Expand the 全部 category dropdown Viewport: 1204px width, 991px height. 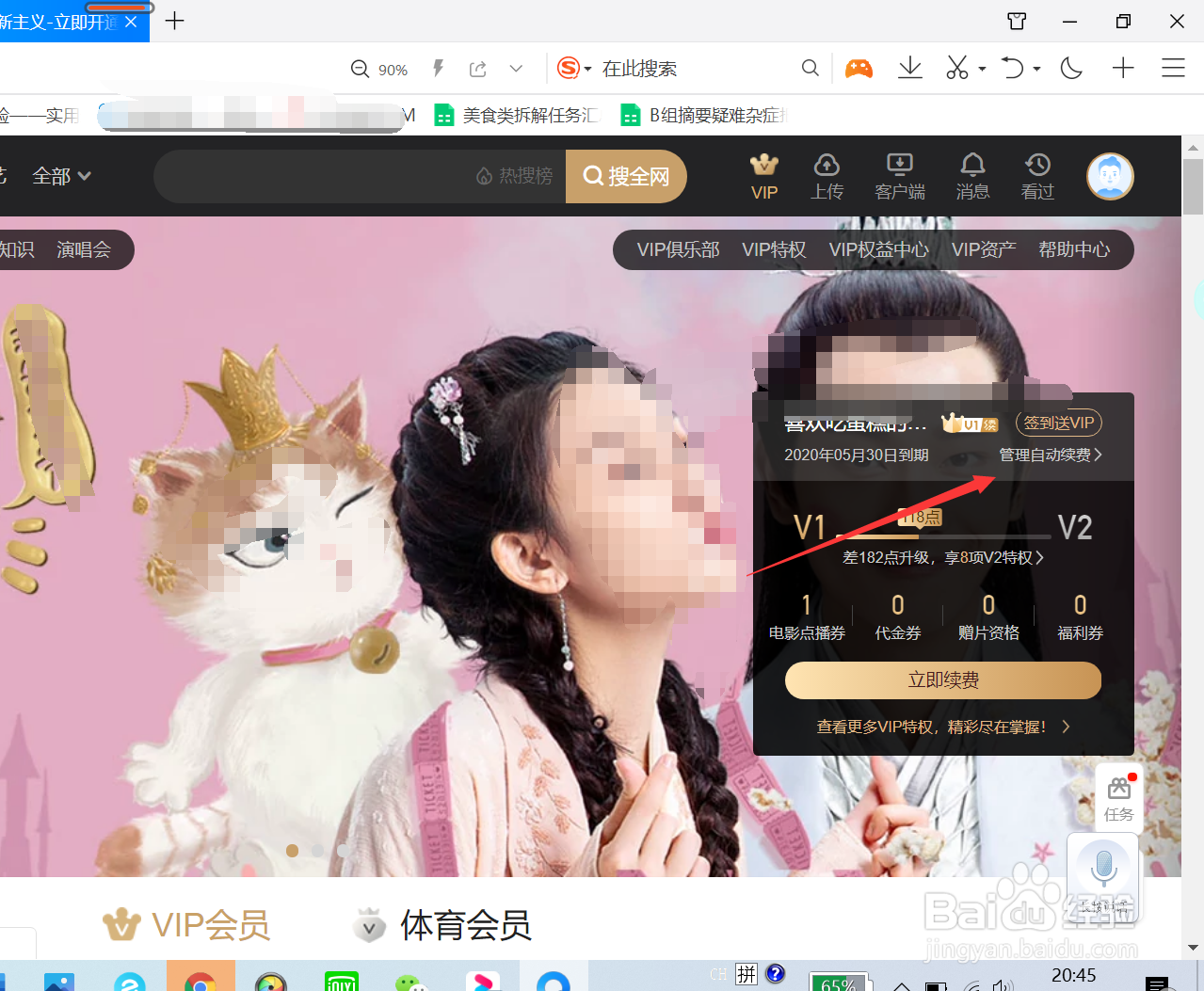[x=61, y=176]
